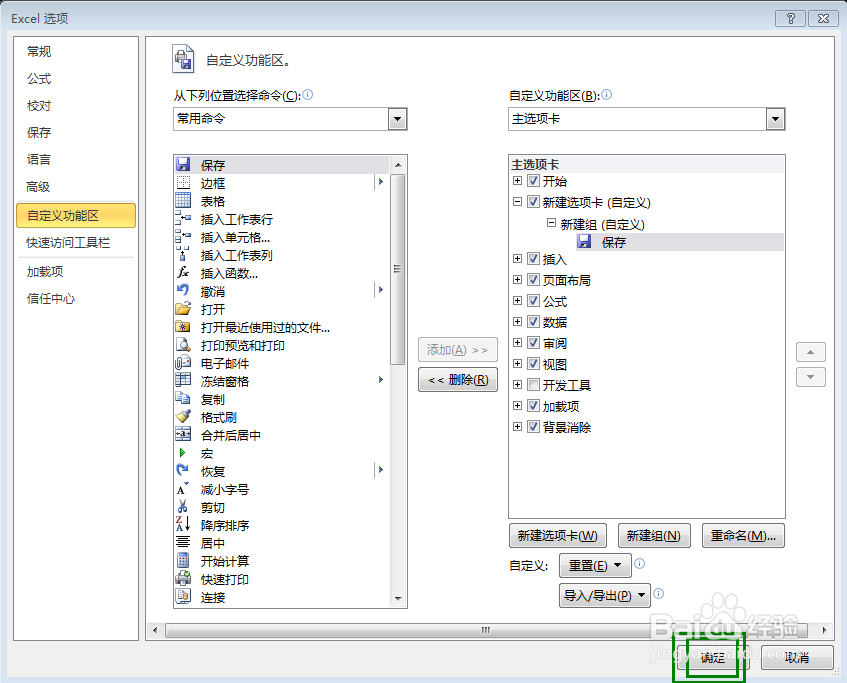847x683 pixels.
Task: Click the 电子邮件 icon
Action: pyautogui.click(x=183, y=363)
